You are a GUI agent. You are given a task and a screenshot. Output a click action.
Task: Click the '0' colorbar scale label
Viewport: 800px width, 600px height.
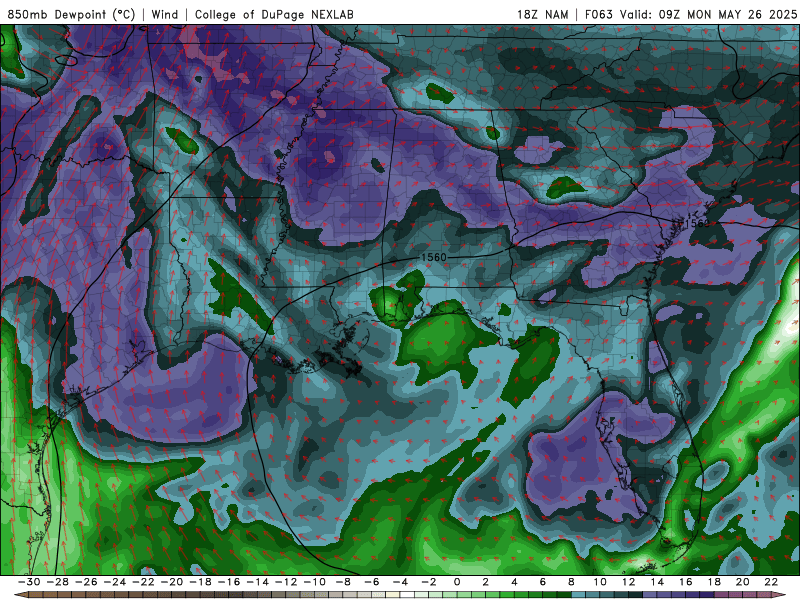(x=457, y=582)
